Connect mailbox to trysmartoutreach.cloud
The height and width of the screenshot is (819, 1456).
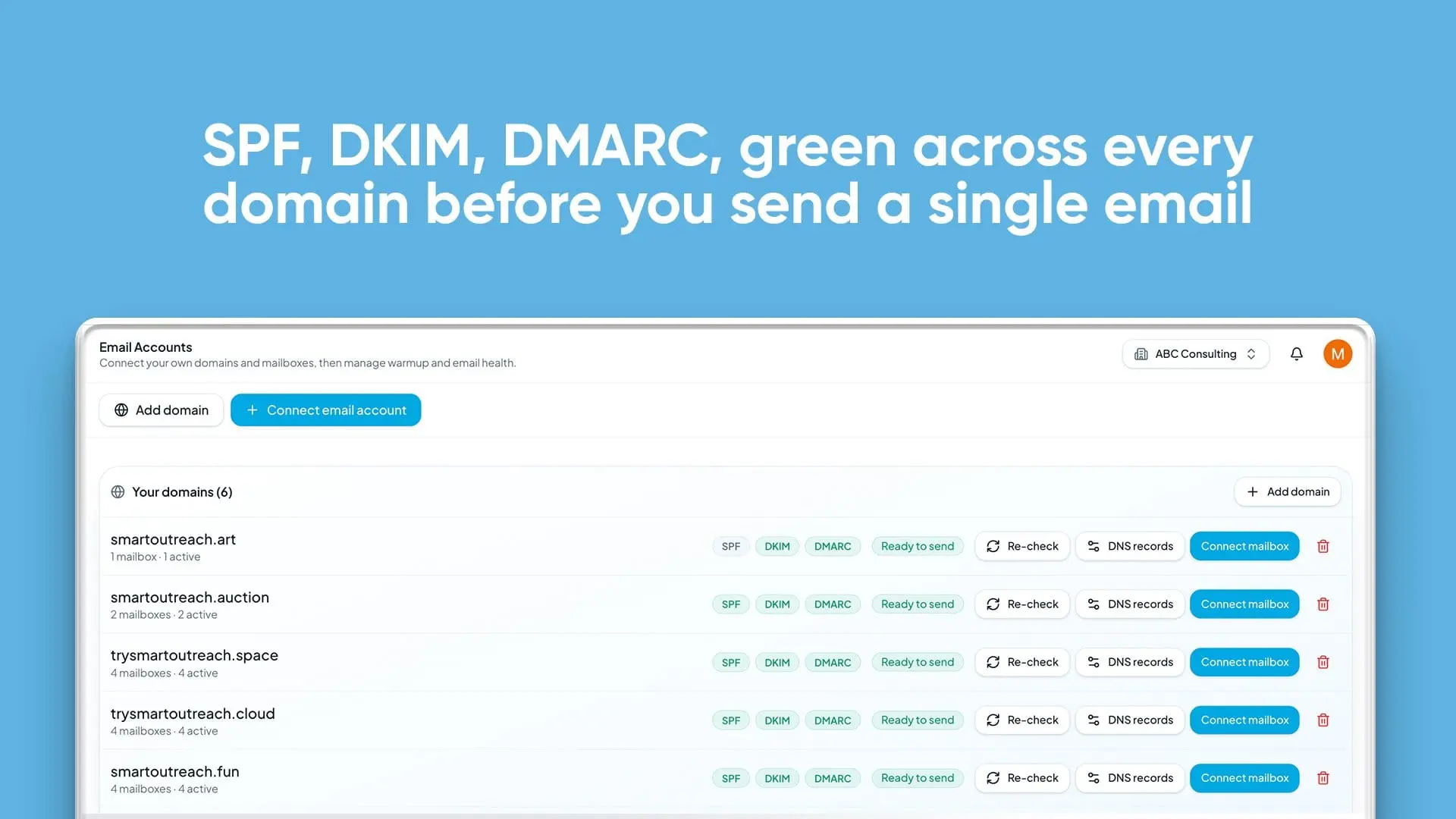tap(1244, 720)
